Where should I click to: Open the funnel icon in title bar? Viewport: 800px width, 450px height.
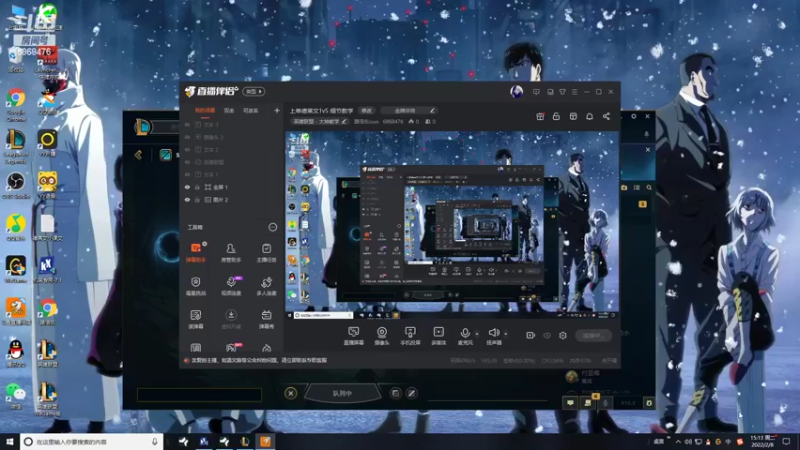coord(562,92)
